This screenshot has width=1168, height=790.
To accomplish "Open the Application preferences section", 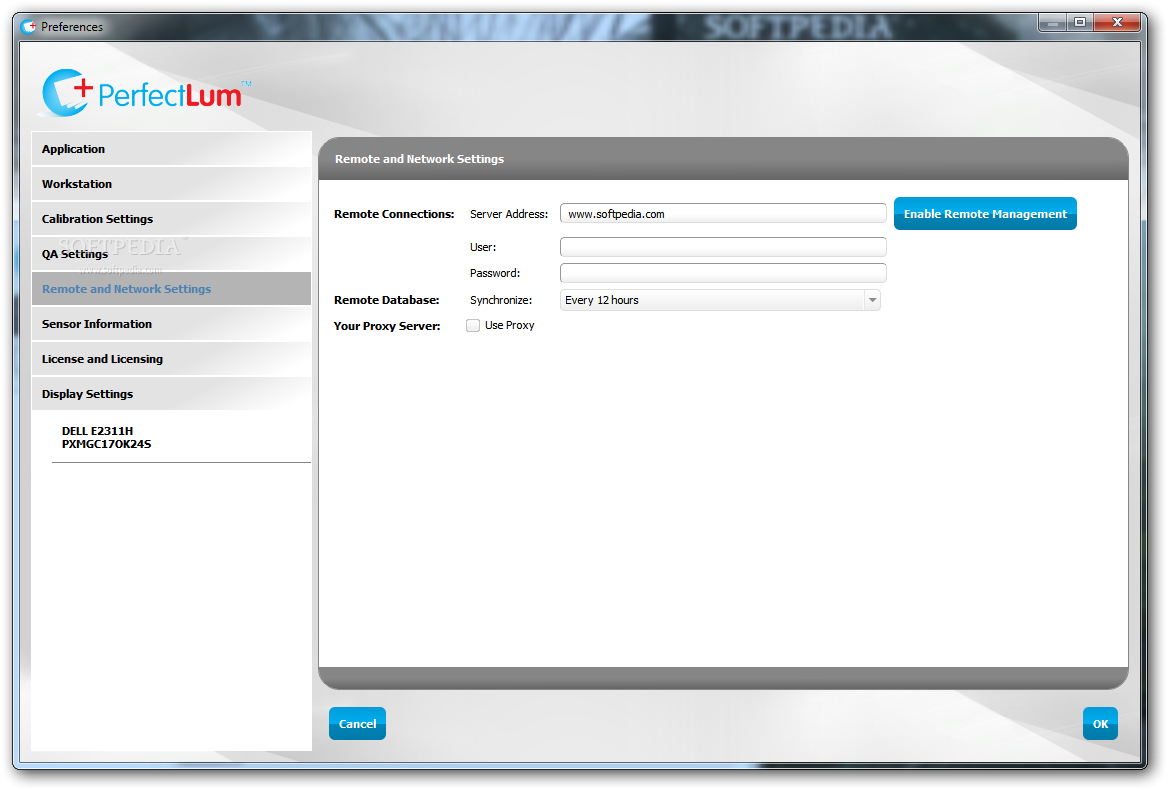I will point(171,149).
